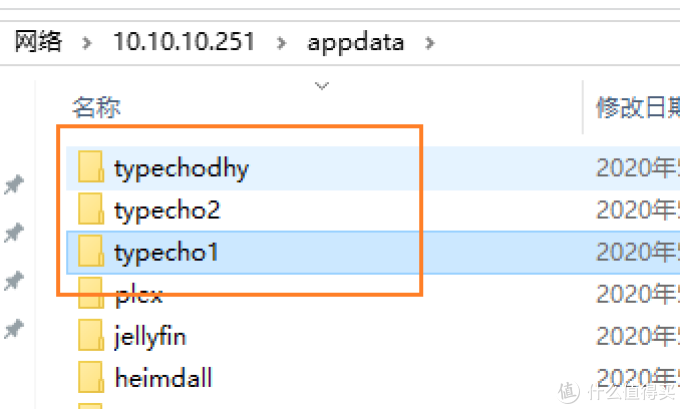Click the jellyfin folder icon
Screen dimensions: 680x409
click(x=91, y=335)
